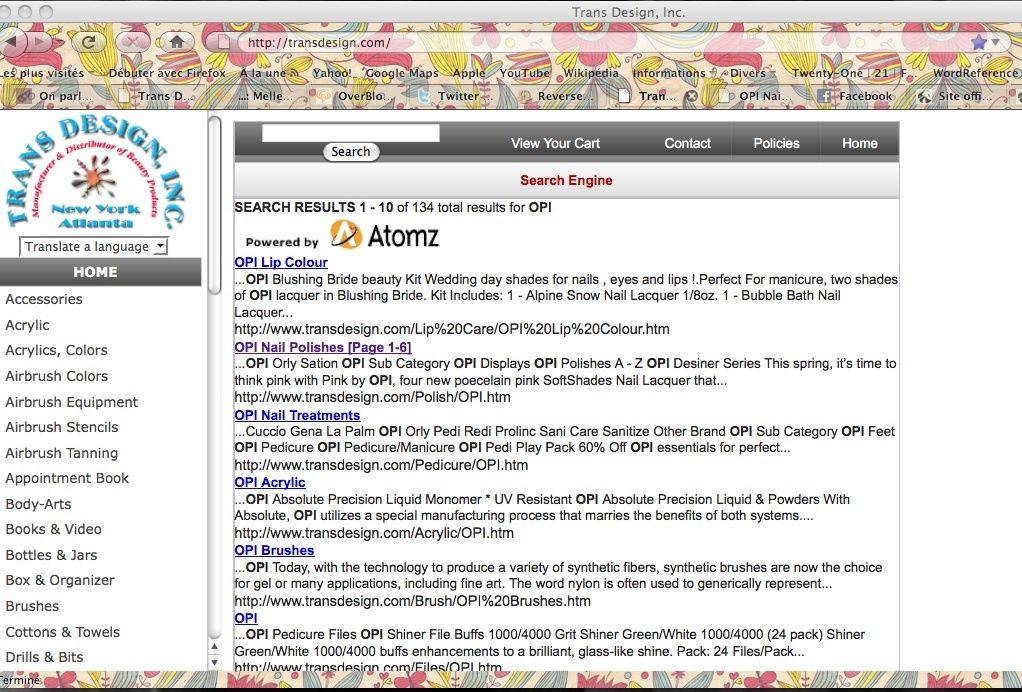This screenshot has width=1022, height=692.
Task: Switch to the 'OPI Nai...' tab
Action: [x=756, y=96]
